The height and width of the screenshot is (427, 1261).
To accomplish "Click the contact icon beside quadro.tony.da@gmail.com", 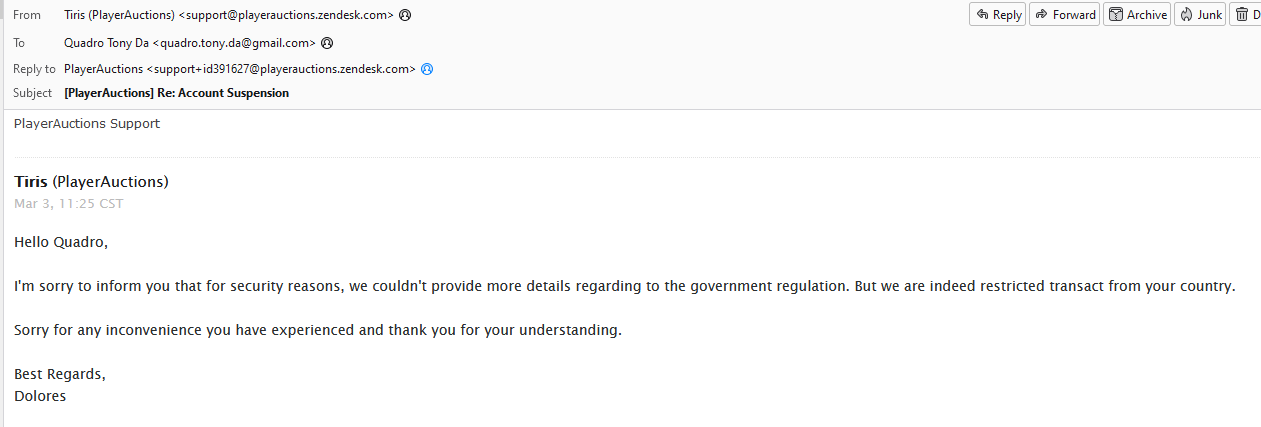I will [326, 43].
